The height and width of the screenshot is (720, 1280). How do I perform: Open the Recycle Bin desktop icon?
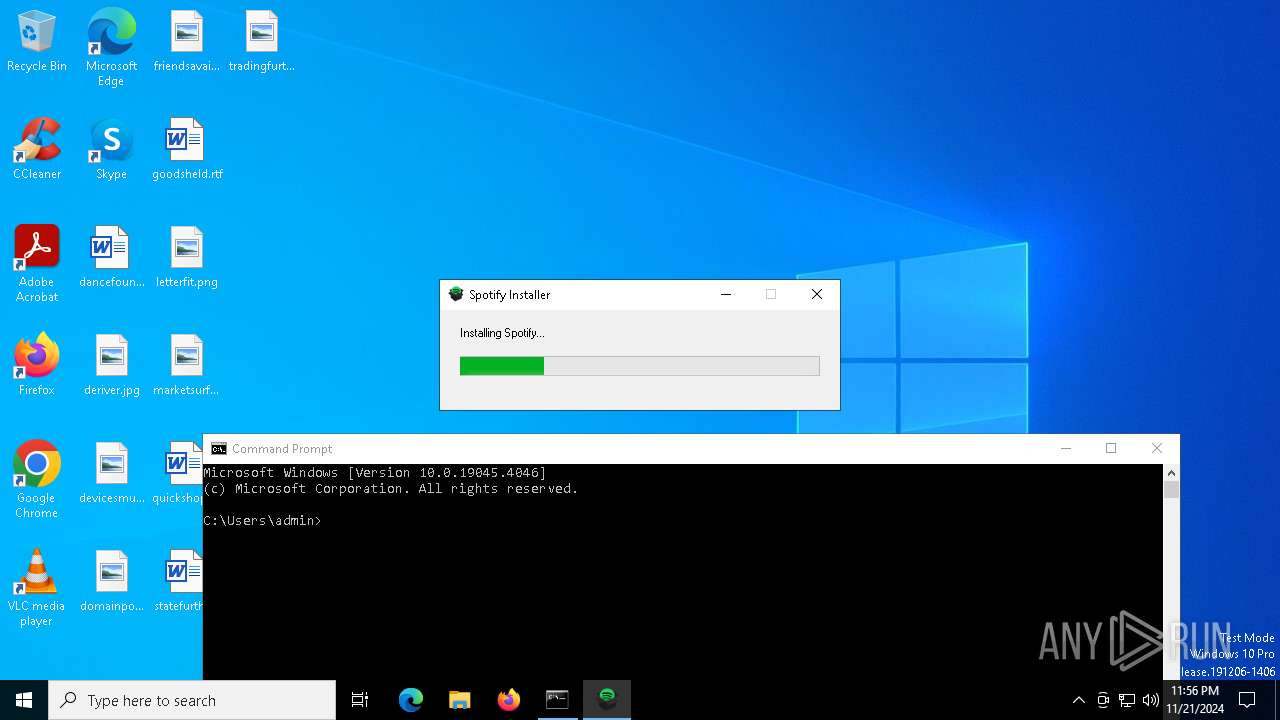(x=37, y=41)
